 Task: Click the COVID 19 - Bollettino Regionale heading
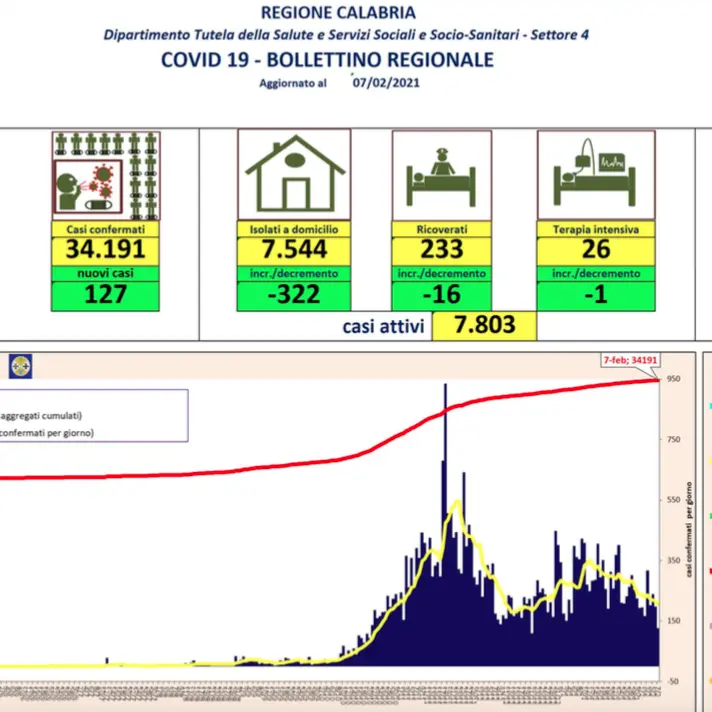pos(327,60)
